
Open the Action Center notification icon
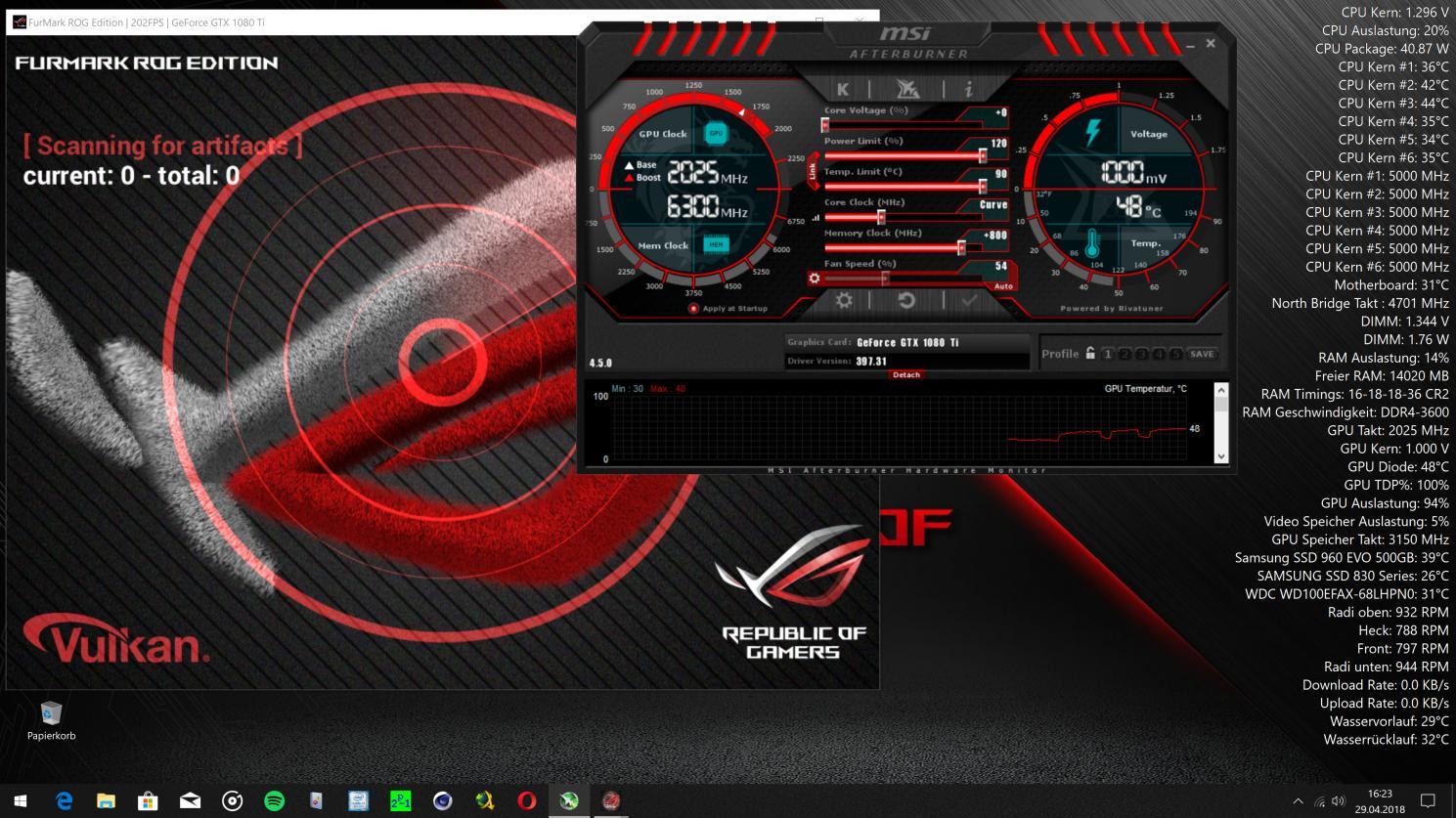tap(1427, 801)
